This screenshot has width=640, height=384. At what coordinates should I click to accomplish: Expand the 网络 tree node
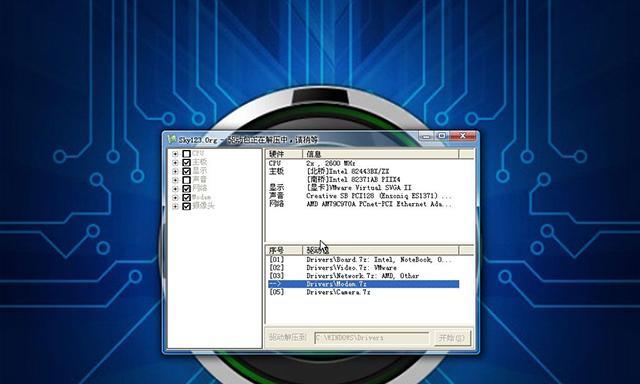pyautogui.click(x=175, y=189)
